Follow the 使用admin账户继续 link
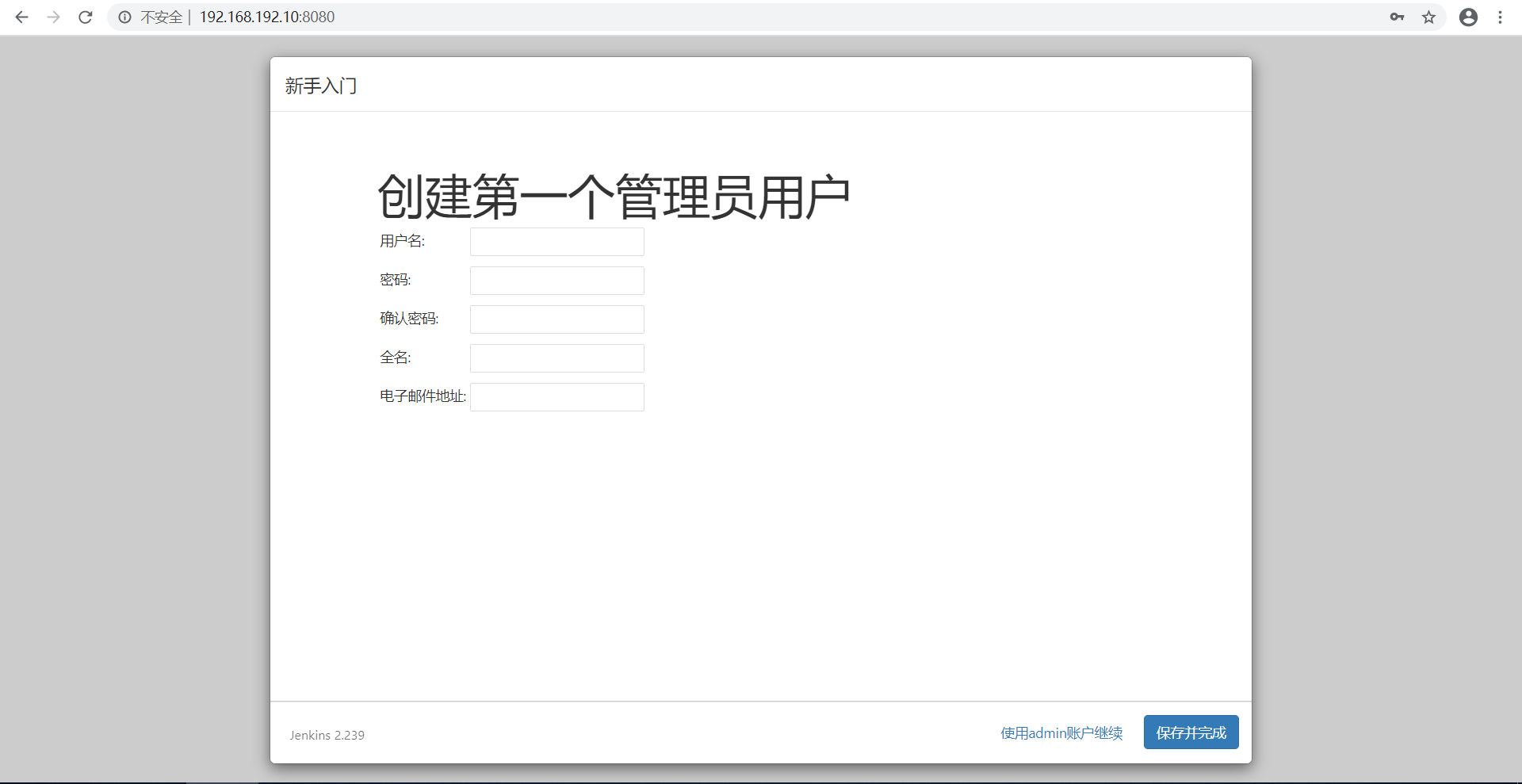The image size is (1522, 784). [1061, 733]
